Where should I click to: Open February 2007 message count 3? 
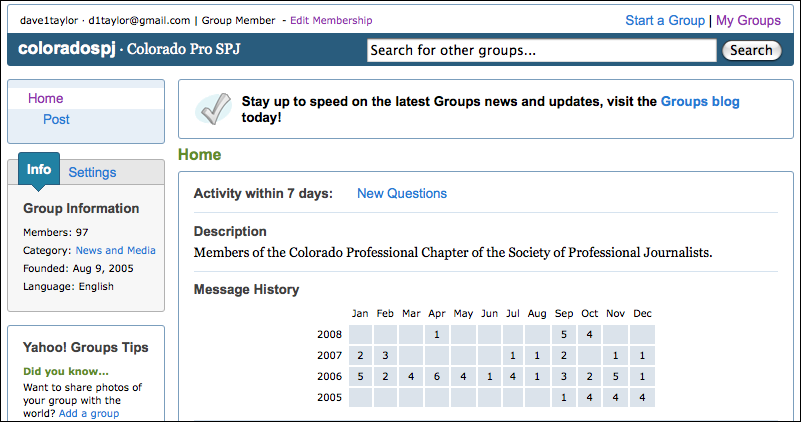(x=385, y=356)
